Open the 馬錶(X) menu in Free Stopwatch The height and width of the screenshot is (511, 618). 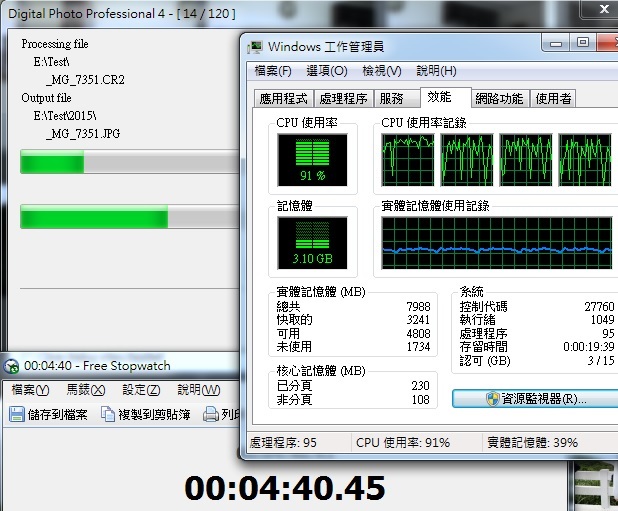pos(86,390)
